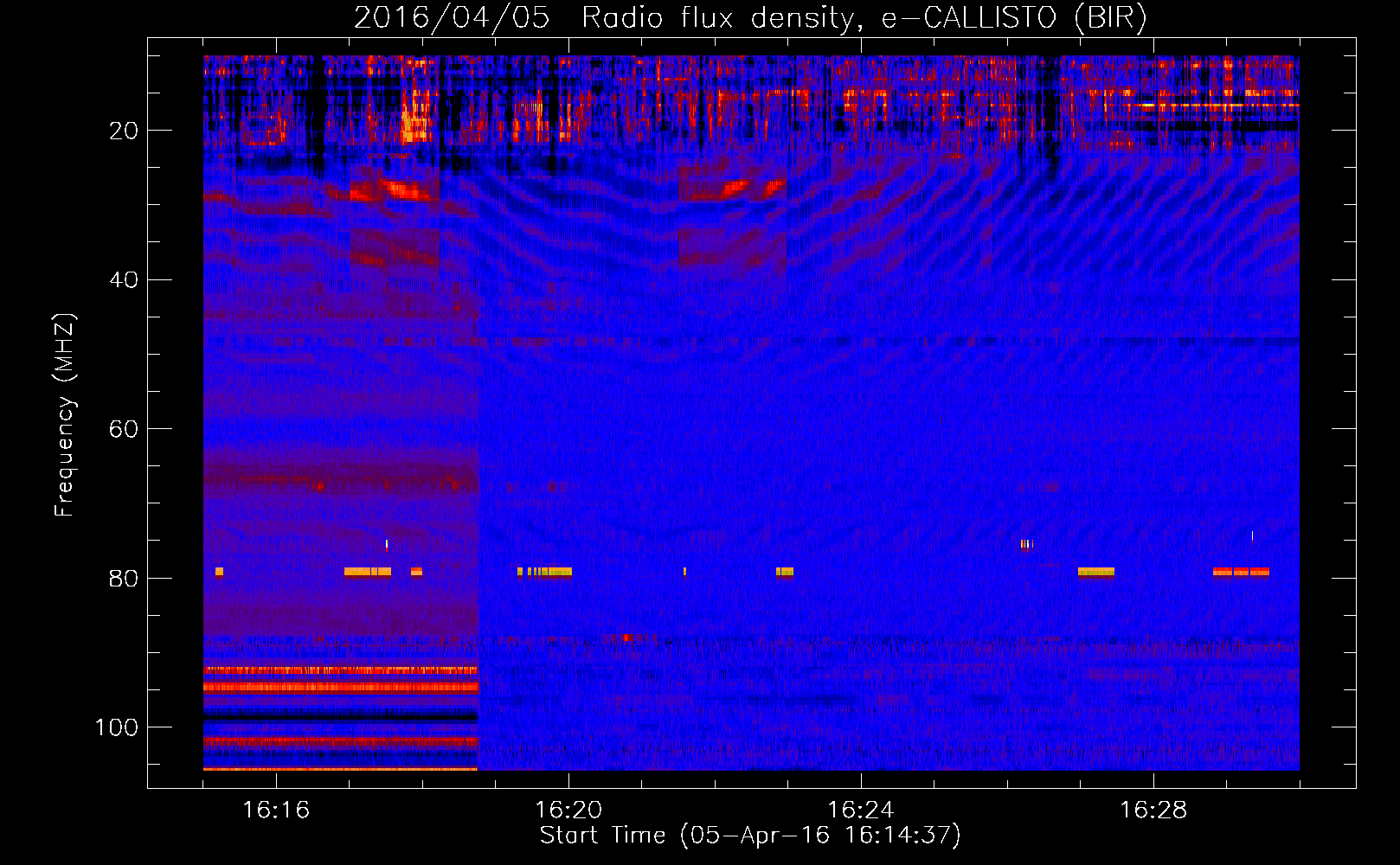Click the 'Frequency (MHZ)' axis label

click(65, 415)
